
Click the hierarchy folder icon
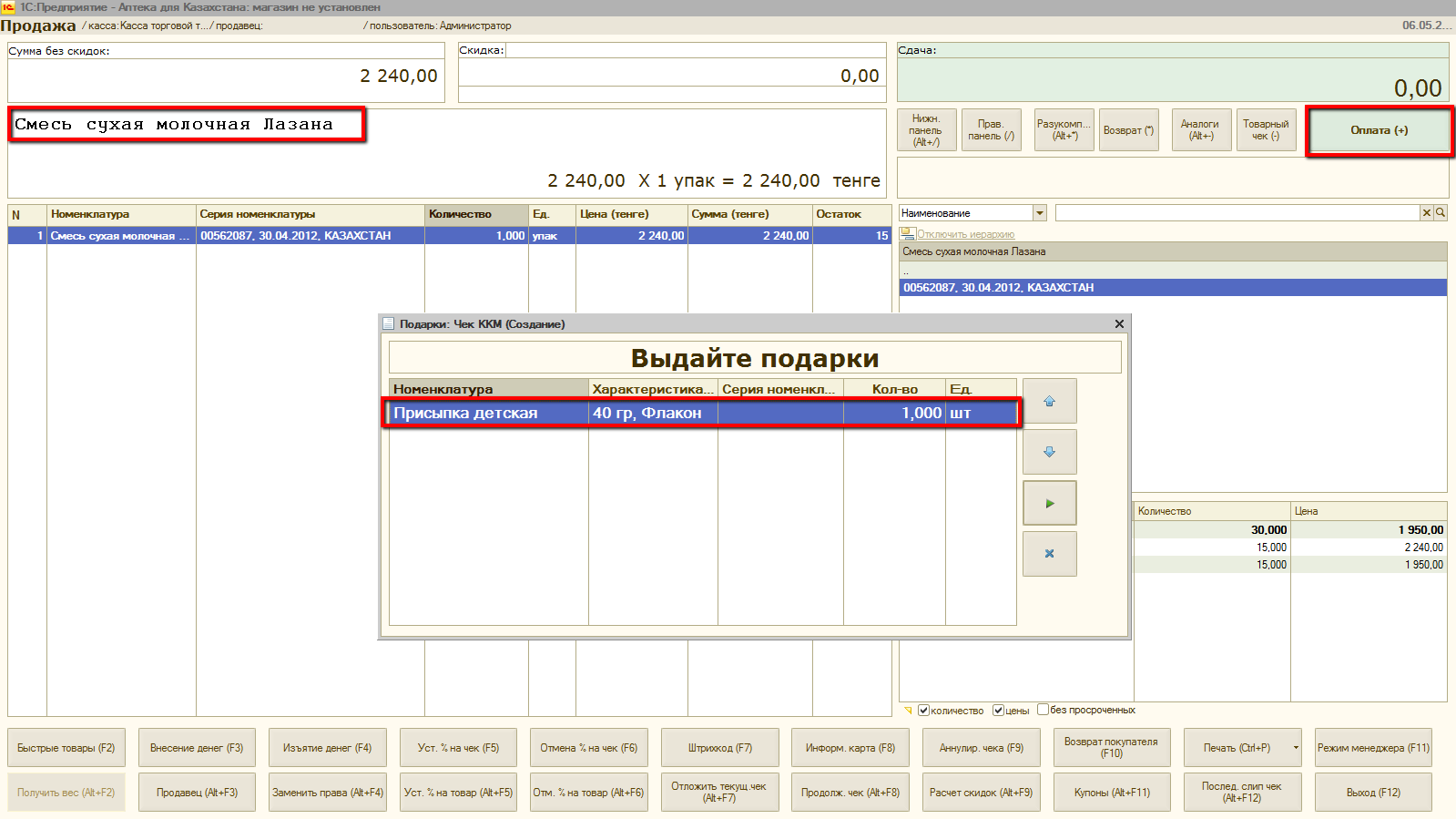click(906, 234)
